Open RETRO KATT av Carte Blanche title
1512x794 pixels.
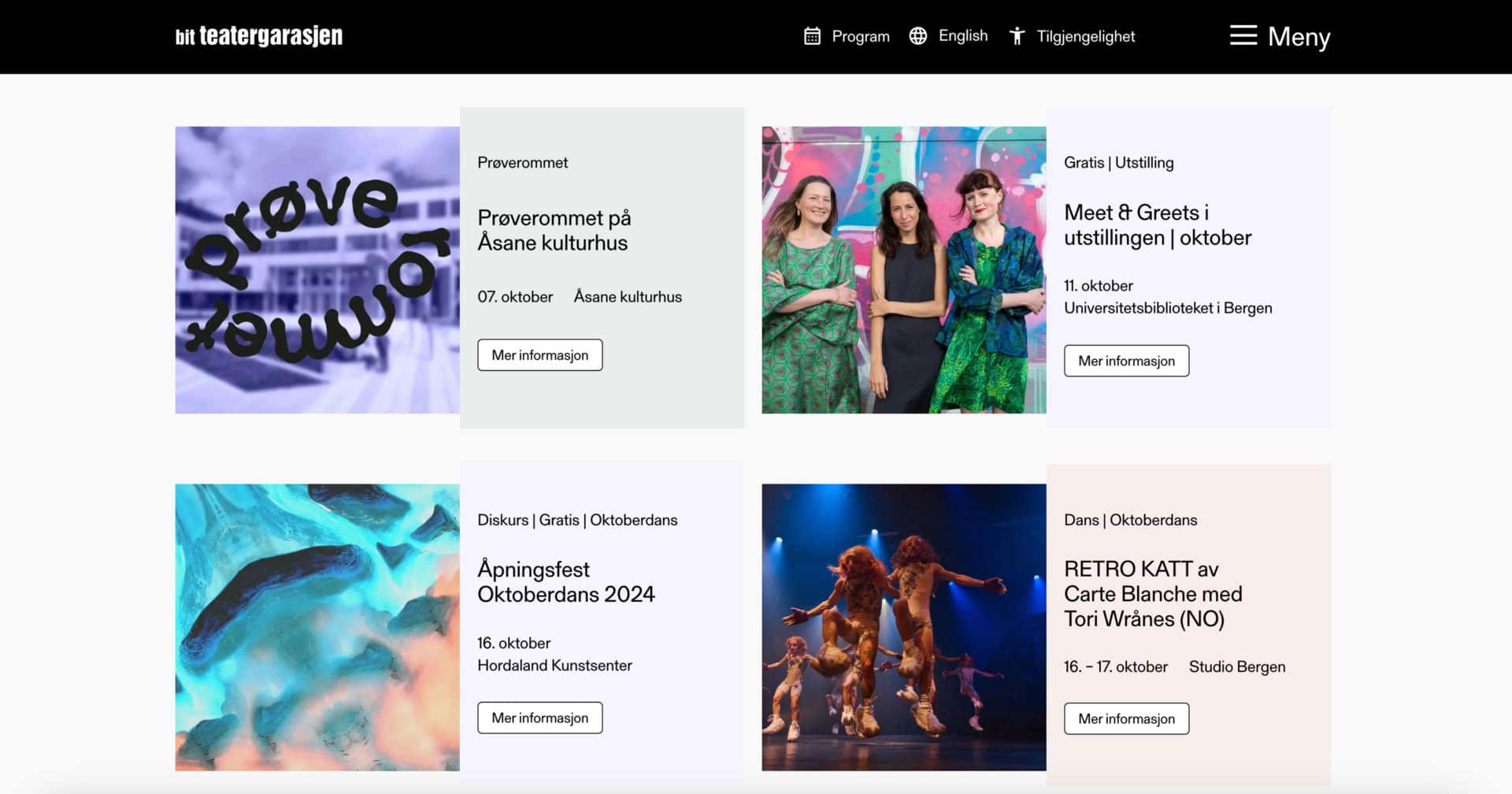tap(1152, 594)
